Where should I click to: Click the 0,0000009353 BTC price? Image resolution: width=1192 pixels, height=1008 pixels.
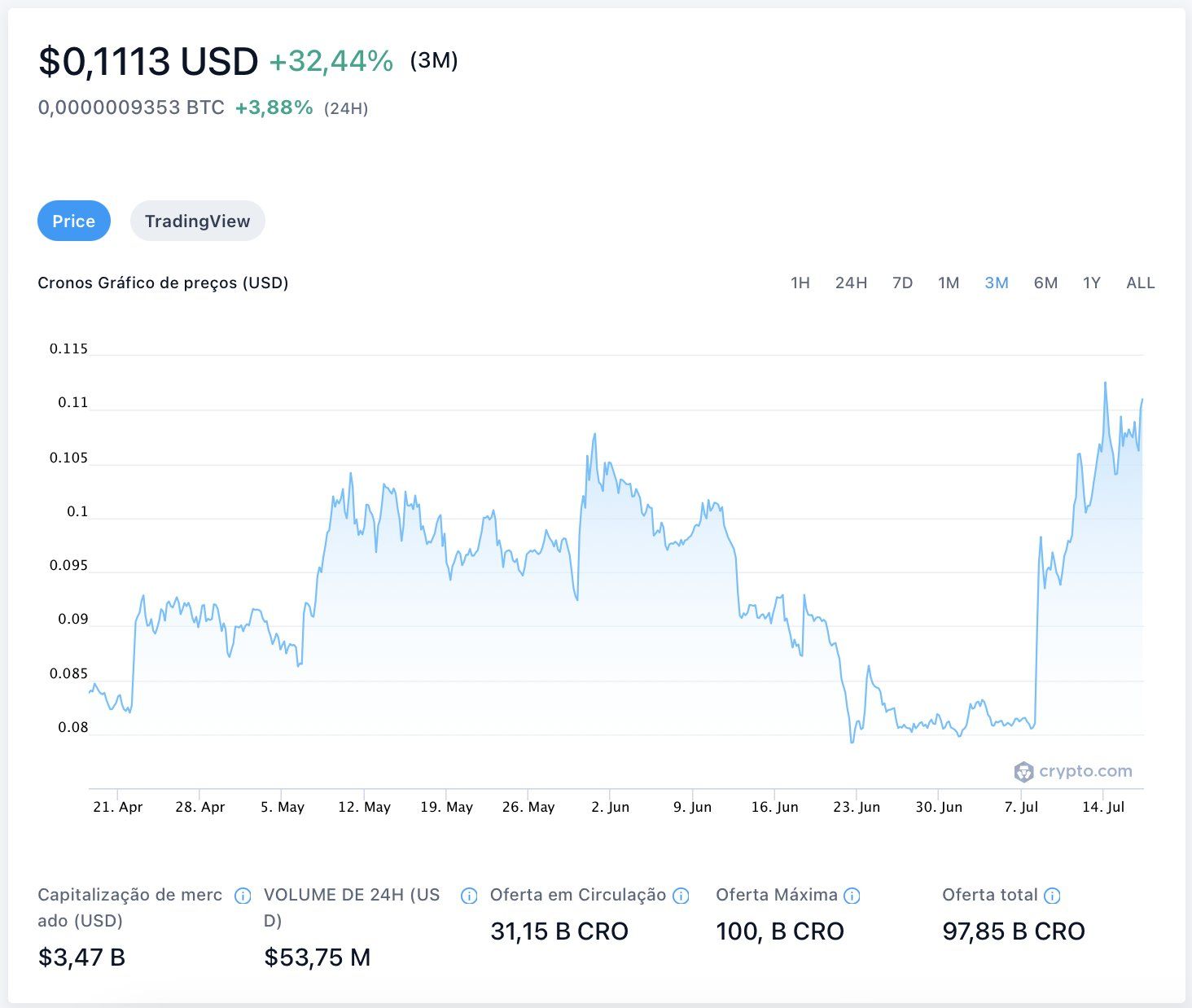131,107
